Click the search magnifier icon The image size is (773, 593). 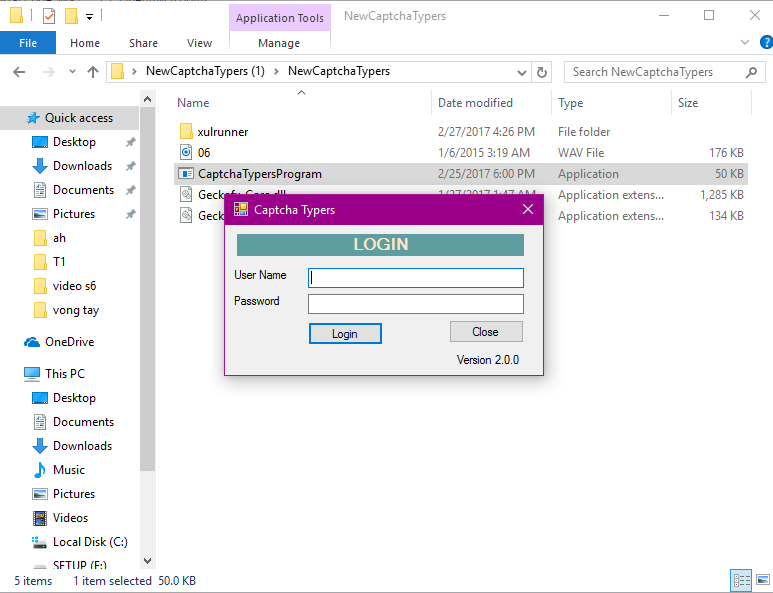pos(751,72)
